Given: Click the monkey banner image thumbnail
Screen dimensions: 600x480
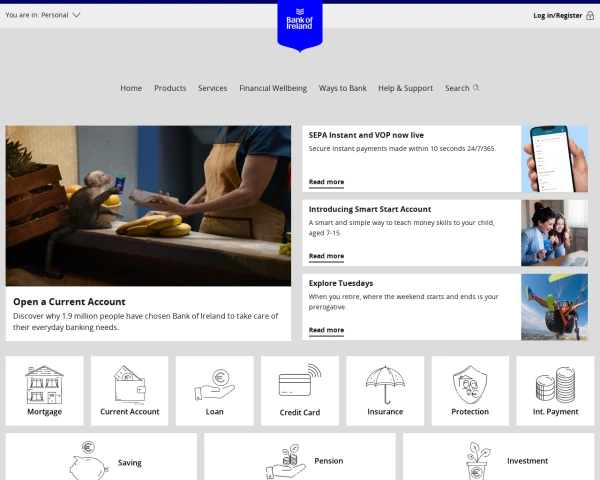Looking at the screenshot, I should coord(148,205).
